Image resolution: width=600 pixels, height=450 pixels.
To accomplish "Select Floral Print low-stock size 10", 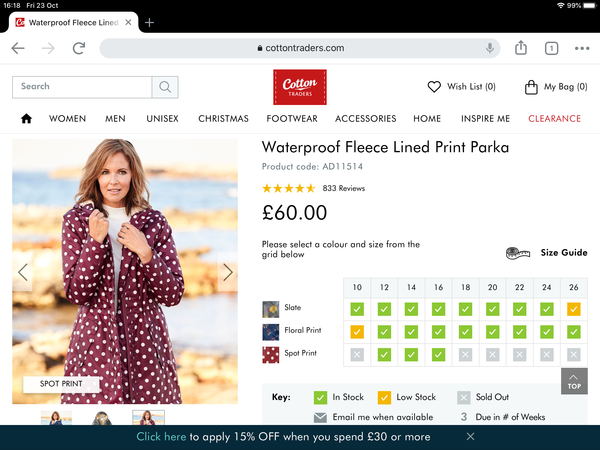I will pyautogui.click(x=357, y=332).
